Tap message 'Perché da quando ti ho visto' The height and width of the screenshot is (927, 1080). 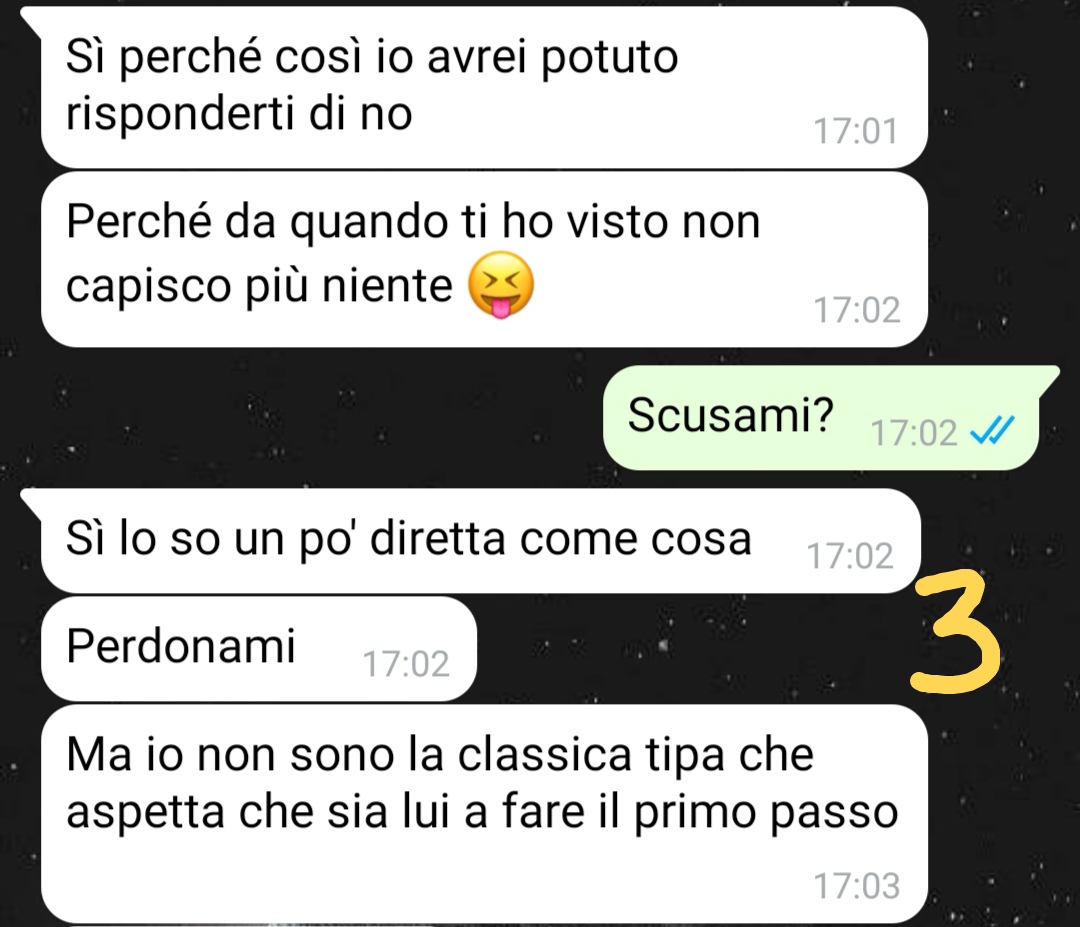484,259
